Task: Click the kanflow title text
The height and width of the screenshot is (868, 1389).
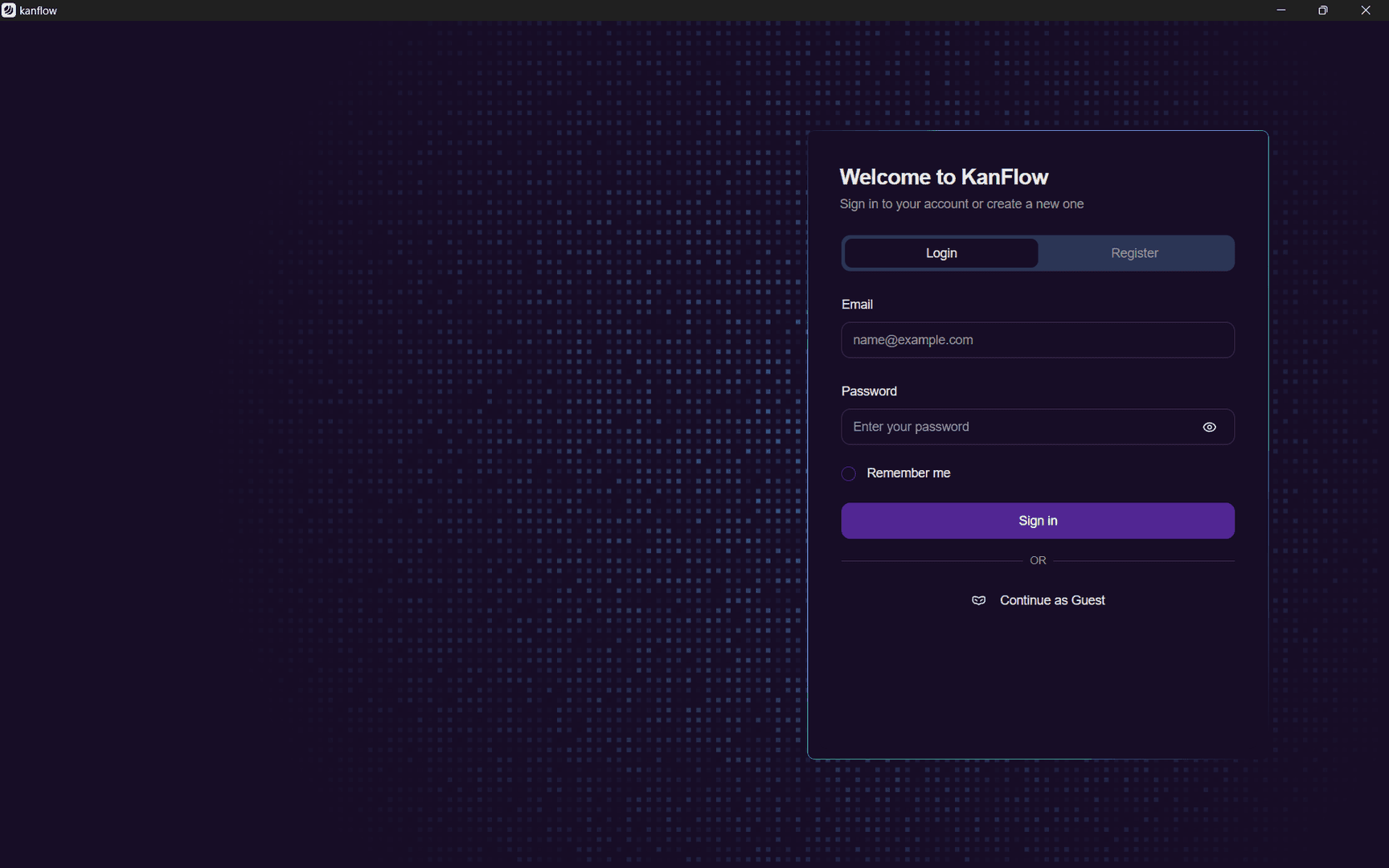Action: tap(37, 10)
